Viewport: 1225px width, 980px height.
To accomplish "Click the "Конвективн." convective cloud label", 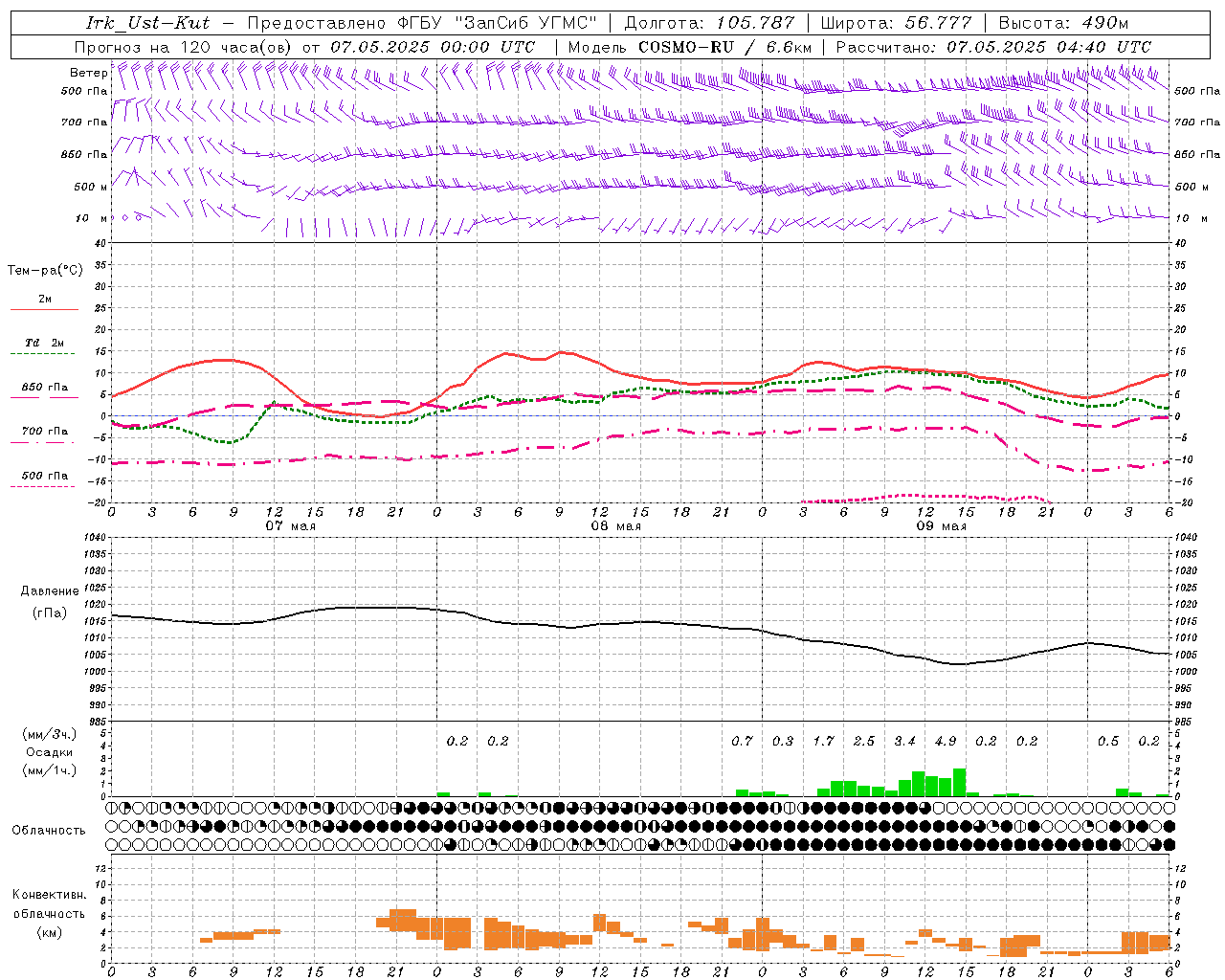I will 50,895.
